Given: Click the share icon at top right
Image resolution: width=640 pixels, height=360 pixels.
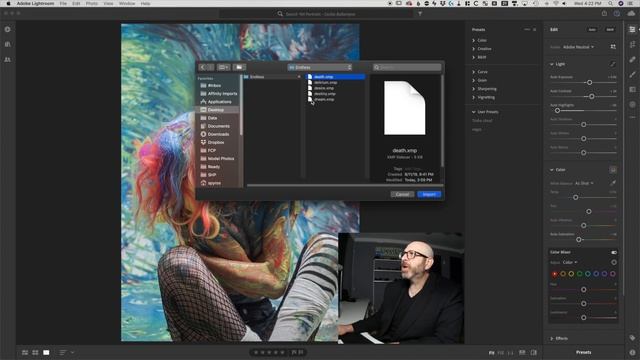Looking at the screenshot, I should point(604,13).
